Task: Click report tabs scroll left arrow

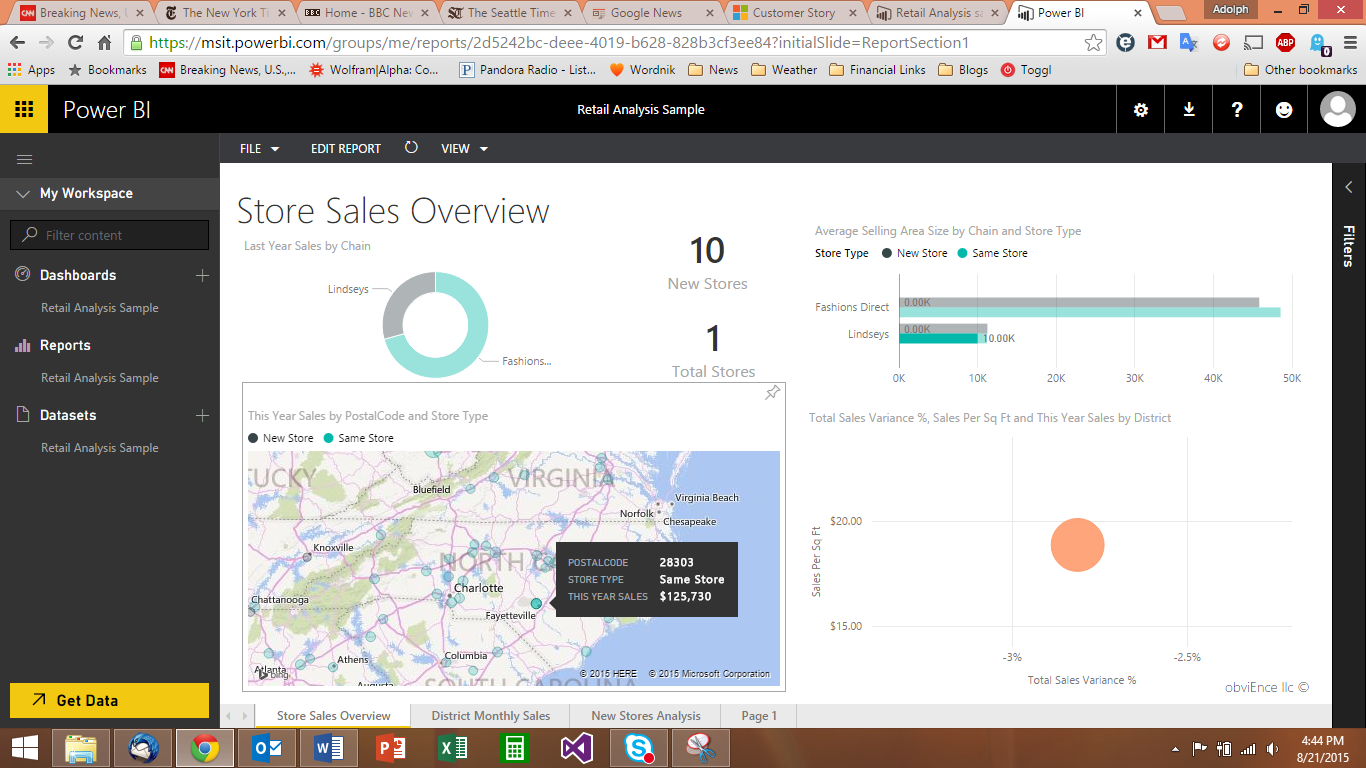Action: click(228, 716)
